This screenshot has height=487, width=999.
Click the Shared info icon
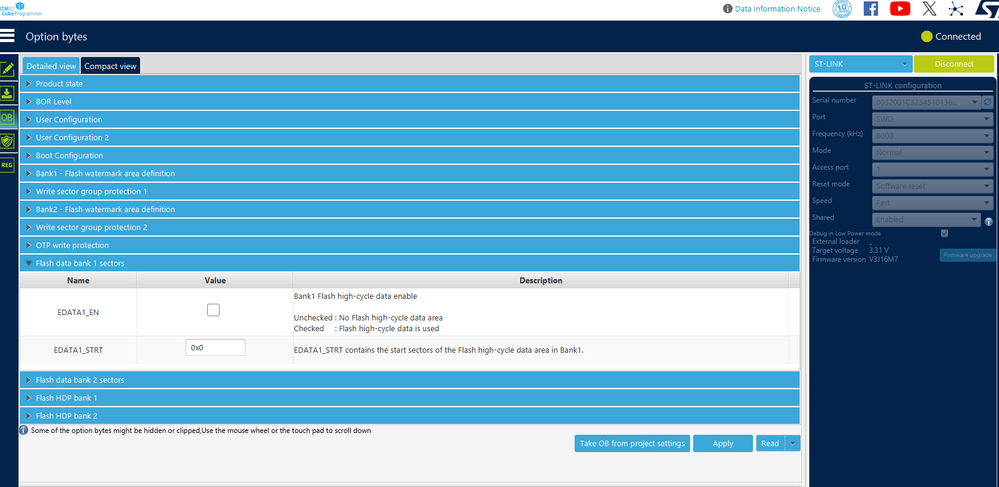click(x=989, y=222)
